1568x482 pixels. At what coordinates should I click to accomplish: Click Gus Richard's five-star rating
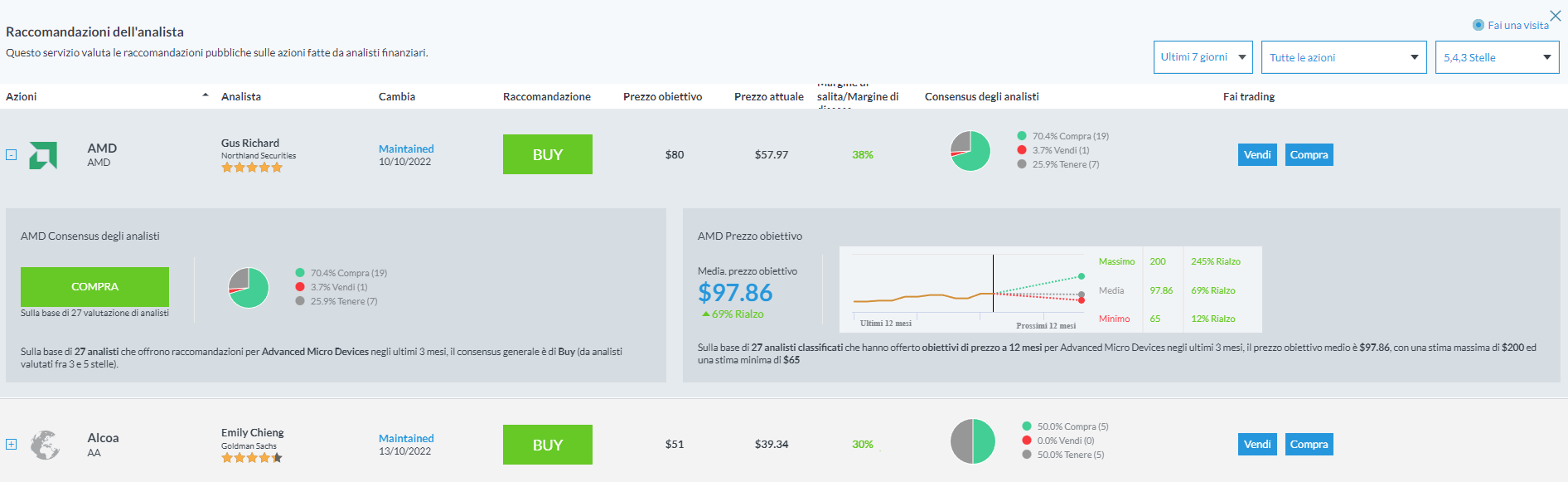point(252,168)
